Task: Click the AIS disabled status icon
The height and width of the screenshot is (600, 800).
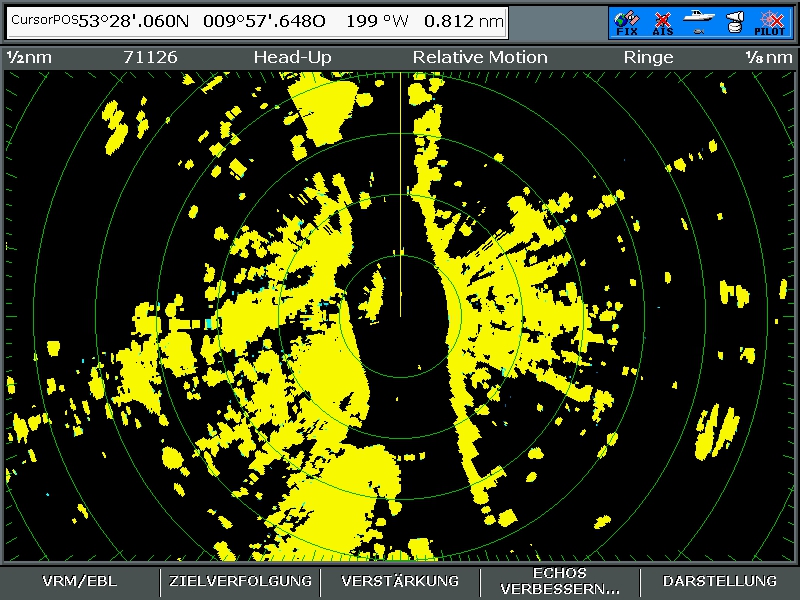Action: click(x=662, y=23)
